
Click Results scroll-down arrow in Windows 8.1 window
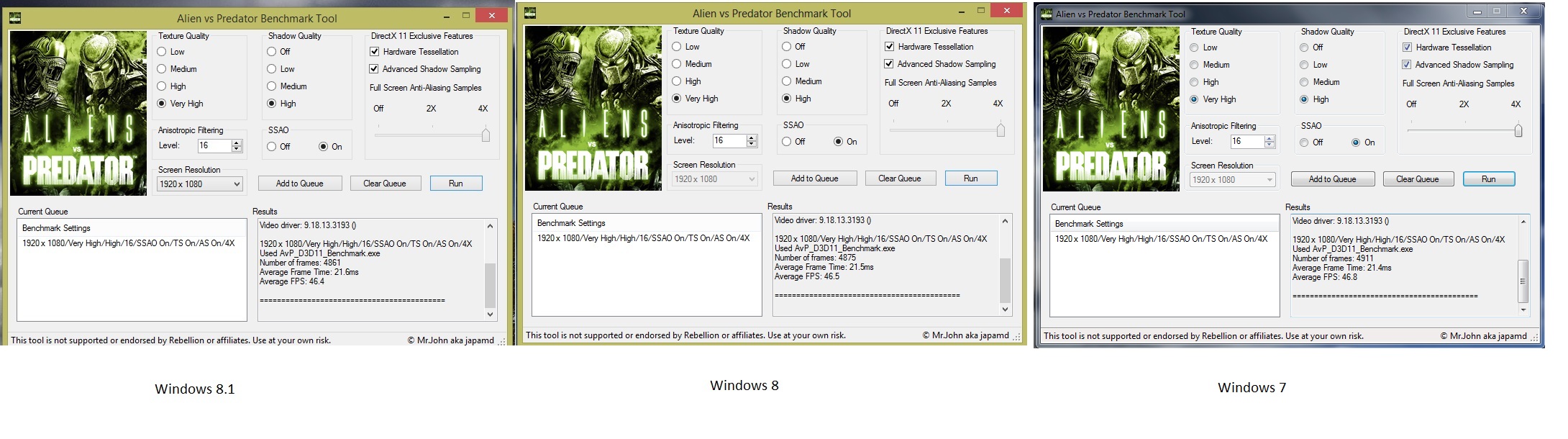click(x=491, y=314)
